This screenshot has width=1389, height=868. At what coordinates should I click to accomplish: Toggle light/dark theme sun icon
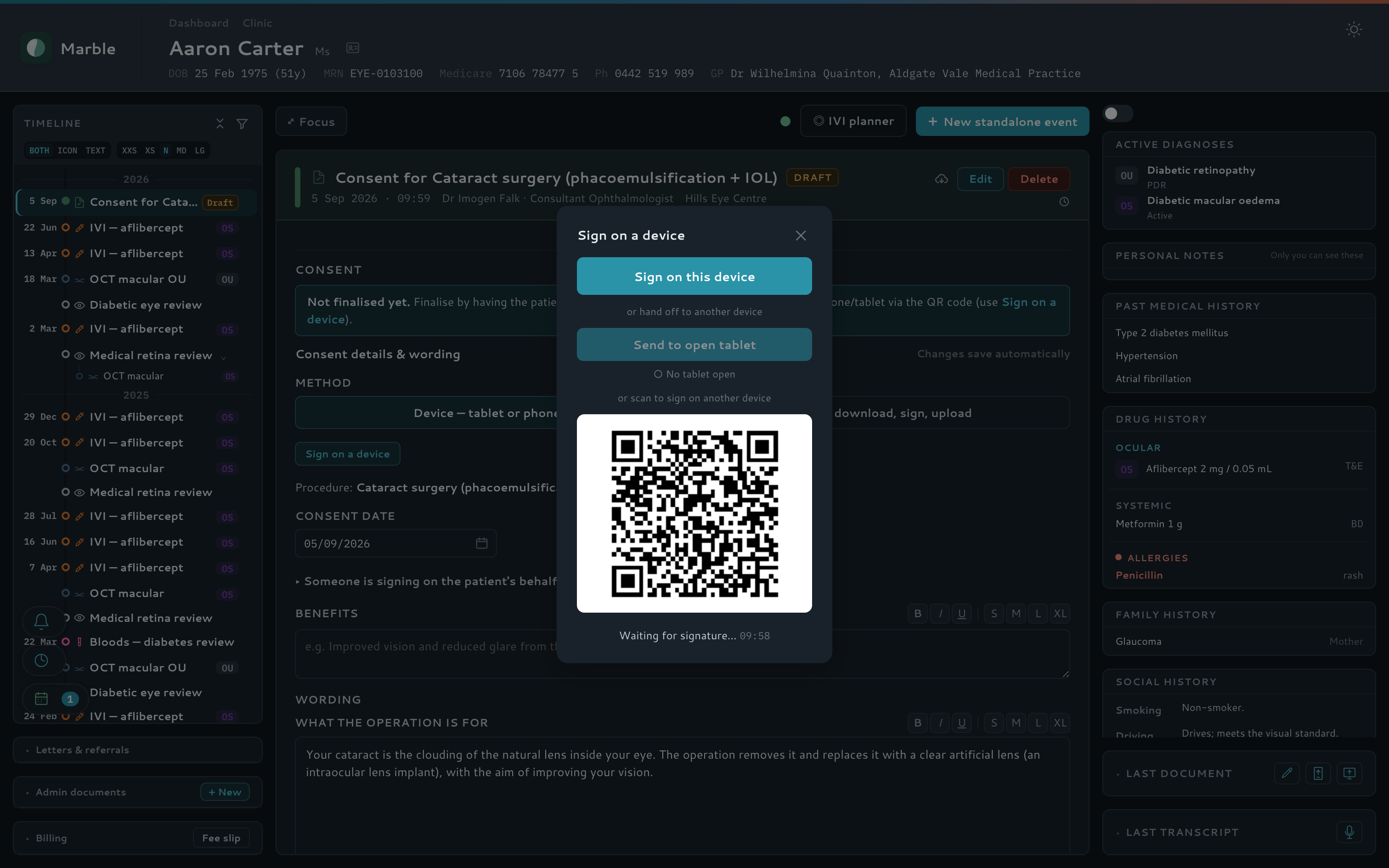(1354, 29)
